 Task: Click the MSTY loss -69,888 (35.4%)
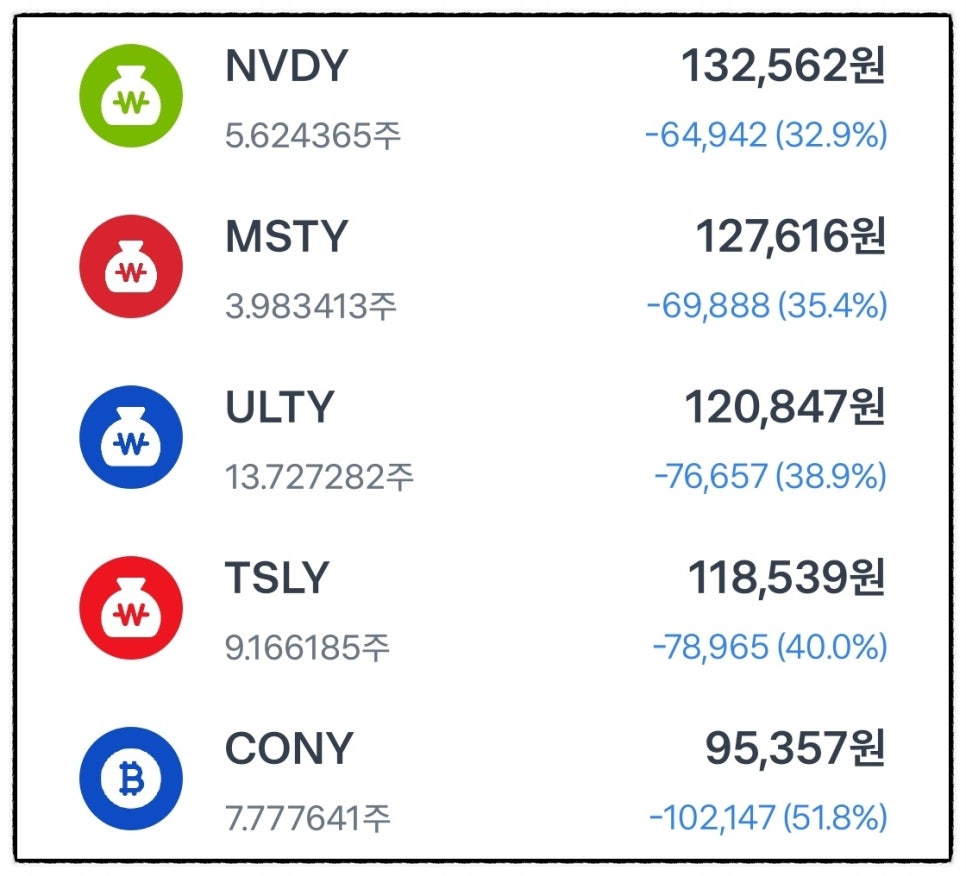point(767,306)
